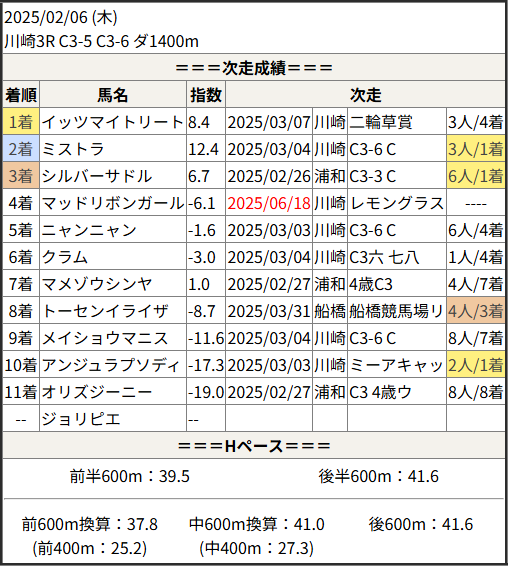Image resolution: width=508 pixels, height=566 pixels.
Task: Click the ===Hペース=== section header
Action: pos(254,446)
